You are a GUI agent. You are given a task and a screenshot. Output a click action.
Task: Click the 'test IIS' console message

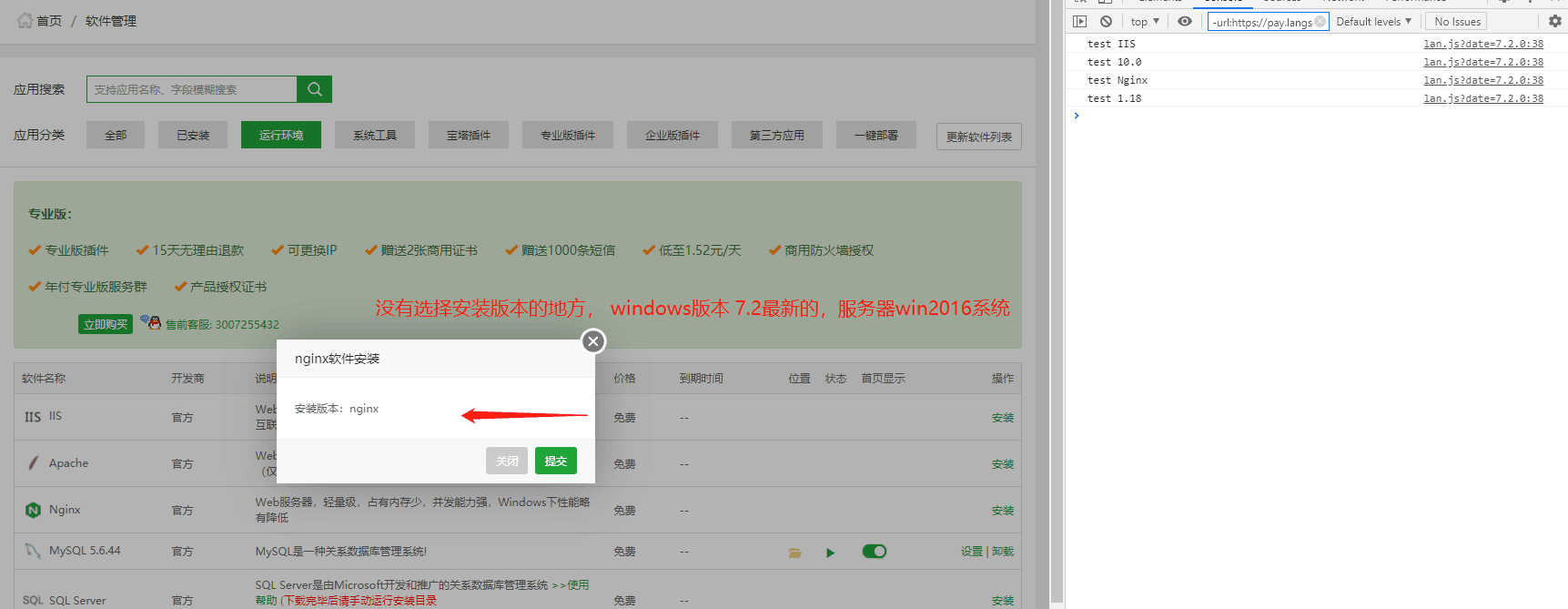click(x=1111, y=44)
